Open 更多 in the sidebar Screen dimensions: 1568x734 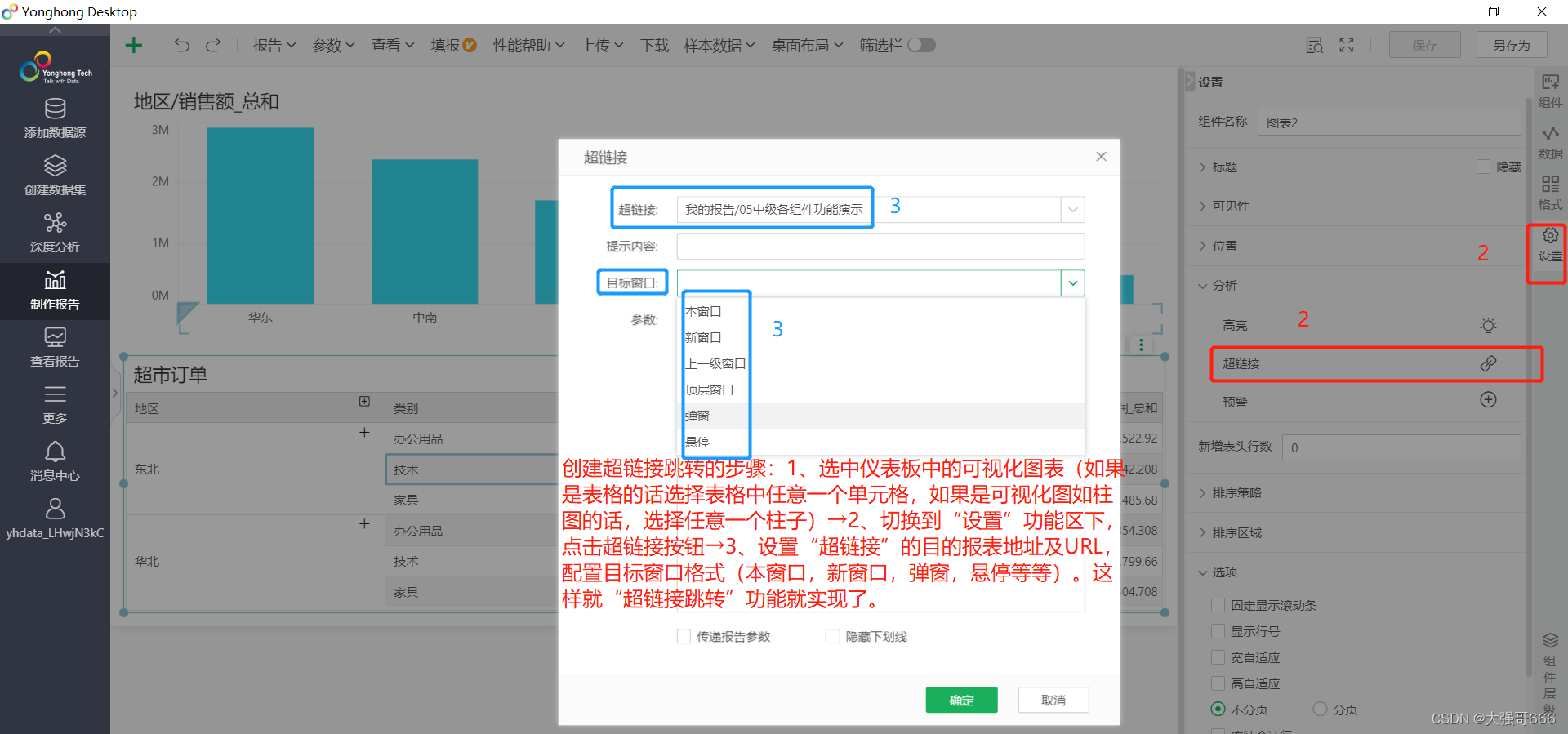tap(55, 405)
